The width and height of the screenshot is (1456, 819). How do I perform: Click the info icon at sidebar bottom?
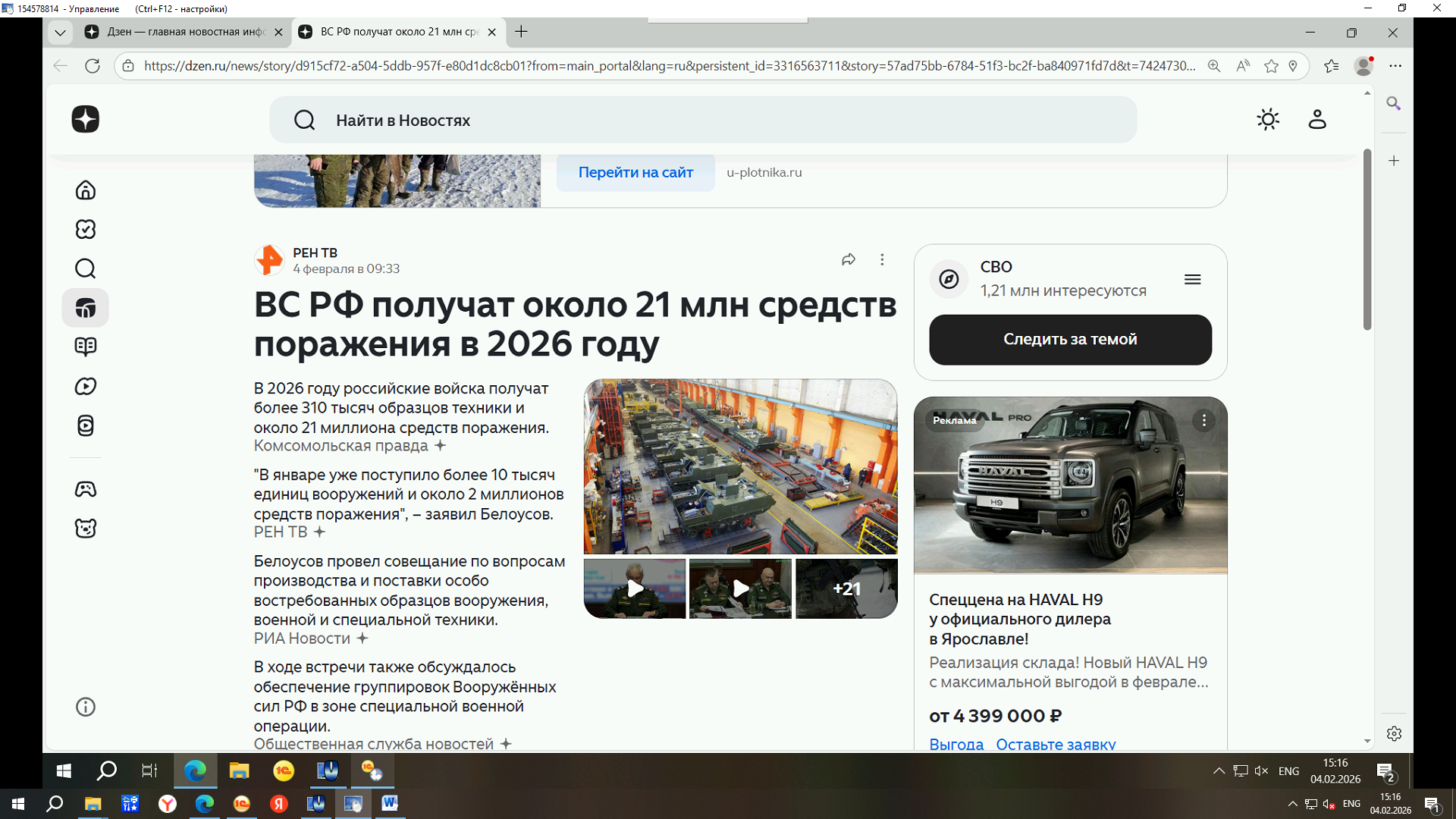coord(85,707)
